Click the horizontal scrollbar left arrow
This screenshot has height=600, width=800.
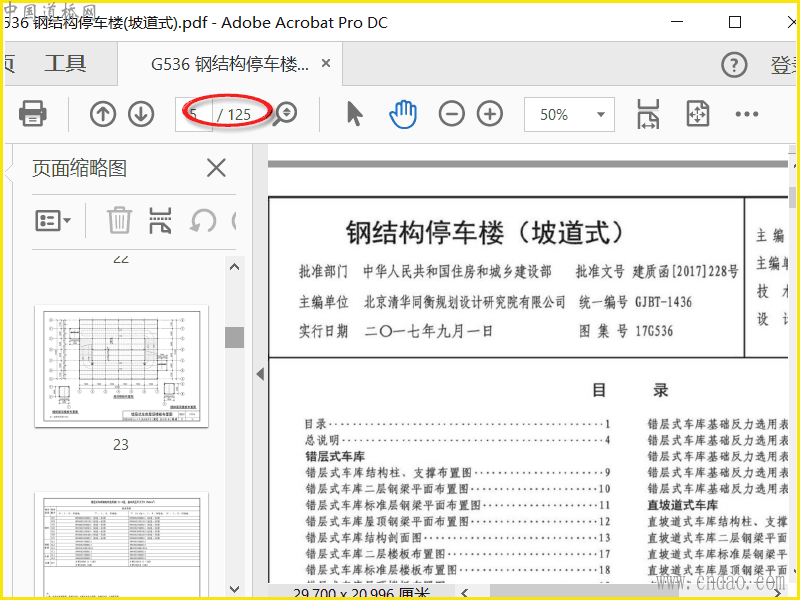click(x=464, y=593)
